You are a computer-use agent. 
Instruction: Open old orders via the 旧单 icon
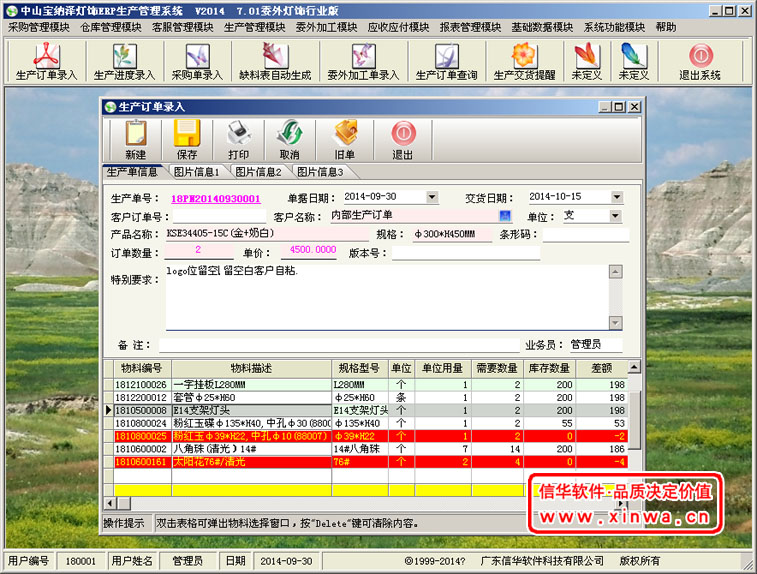344,140
